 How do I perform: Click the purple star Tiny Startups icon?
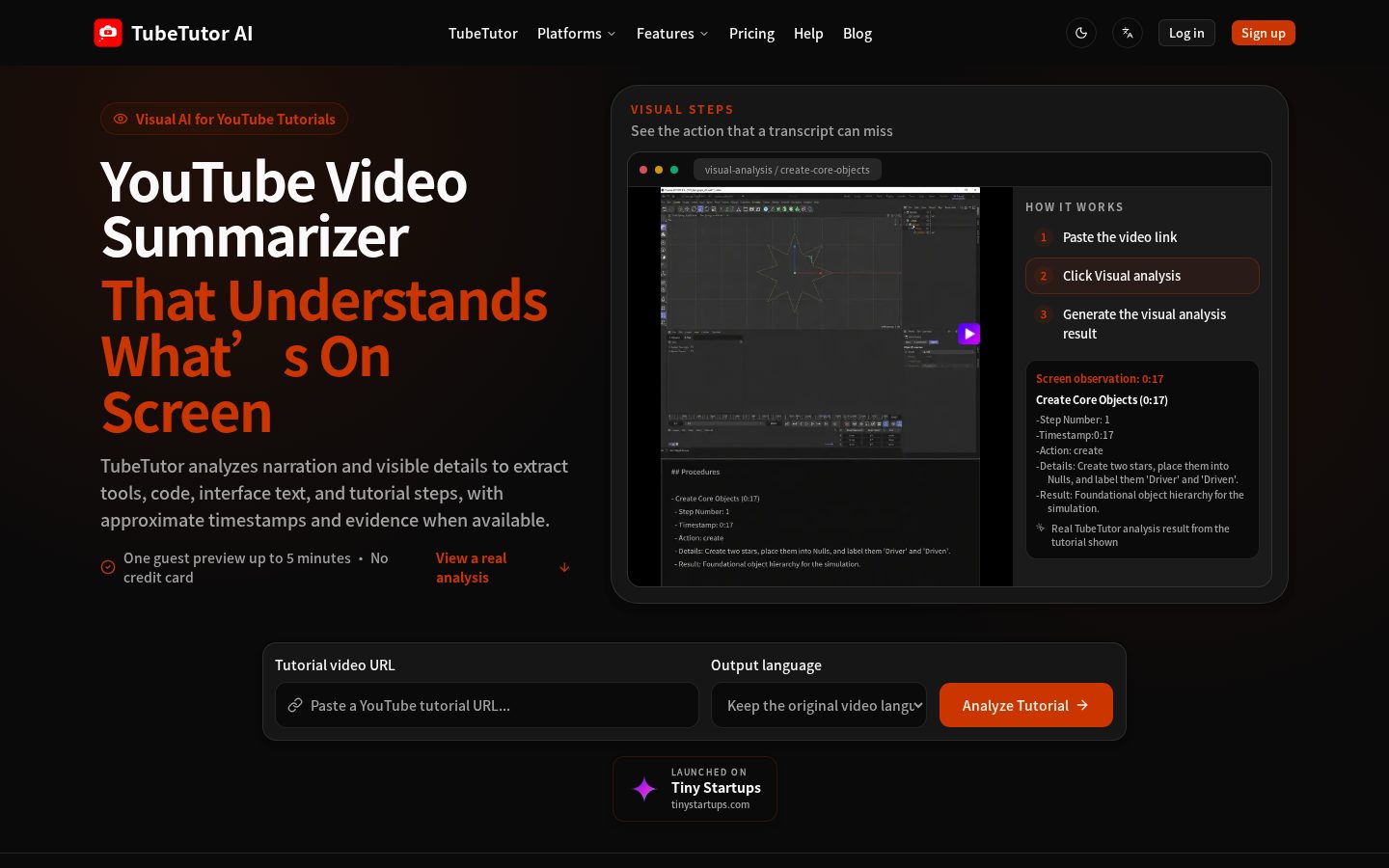coord(644,789)
